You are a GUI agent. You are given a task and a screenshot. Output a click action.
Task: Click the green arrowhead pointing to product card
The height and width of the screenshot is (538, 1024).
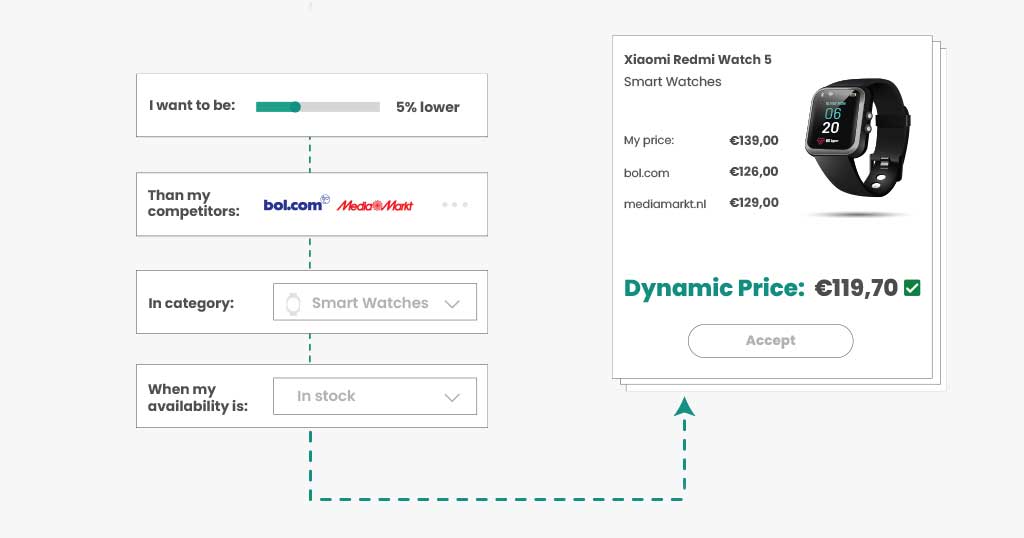pos(684,405)
